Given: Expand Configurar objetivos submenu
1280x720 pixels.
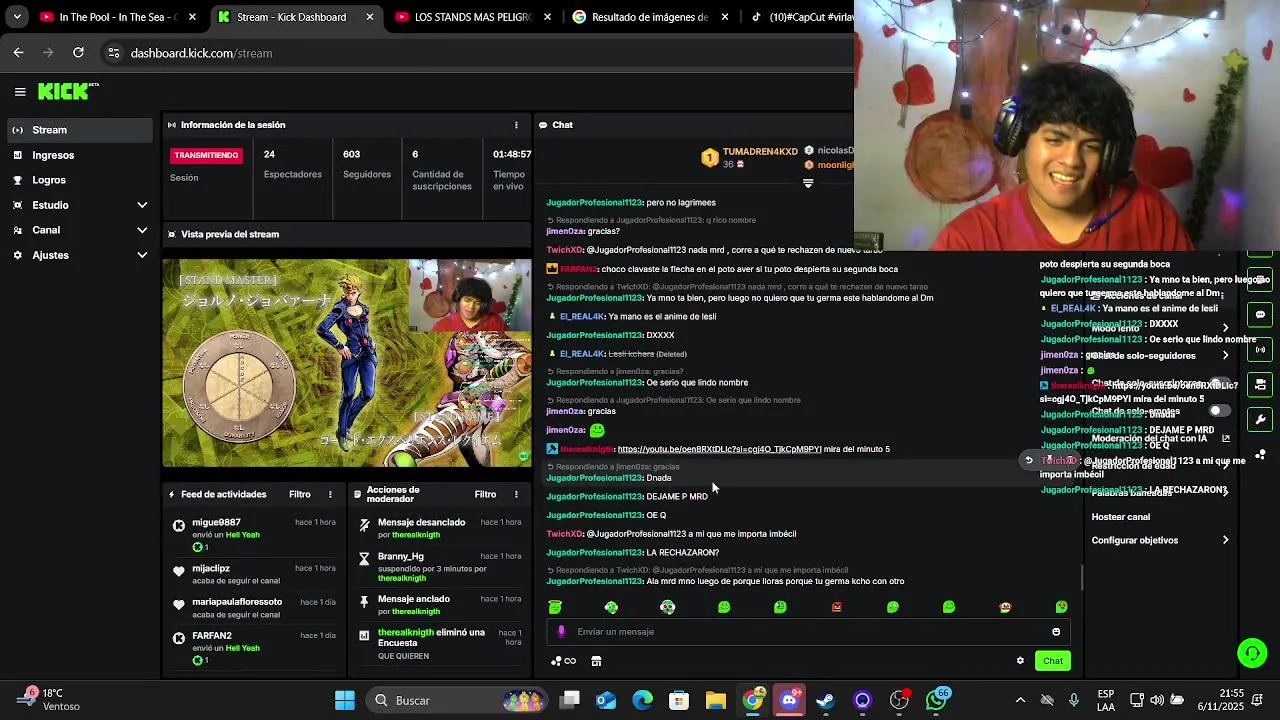Looking at the screenshot, I should click(1160, 541).
